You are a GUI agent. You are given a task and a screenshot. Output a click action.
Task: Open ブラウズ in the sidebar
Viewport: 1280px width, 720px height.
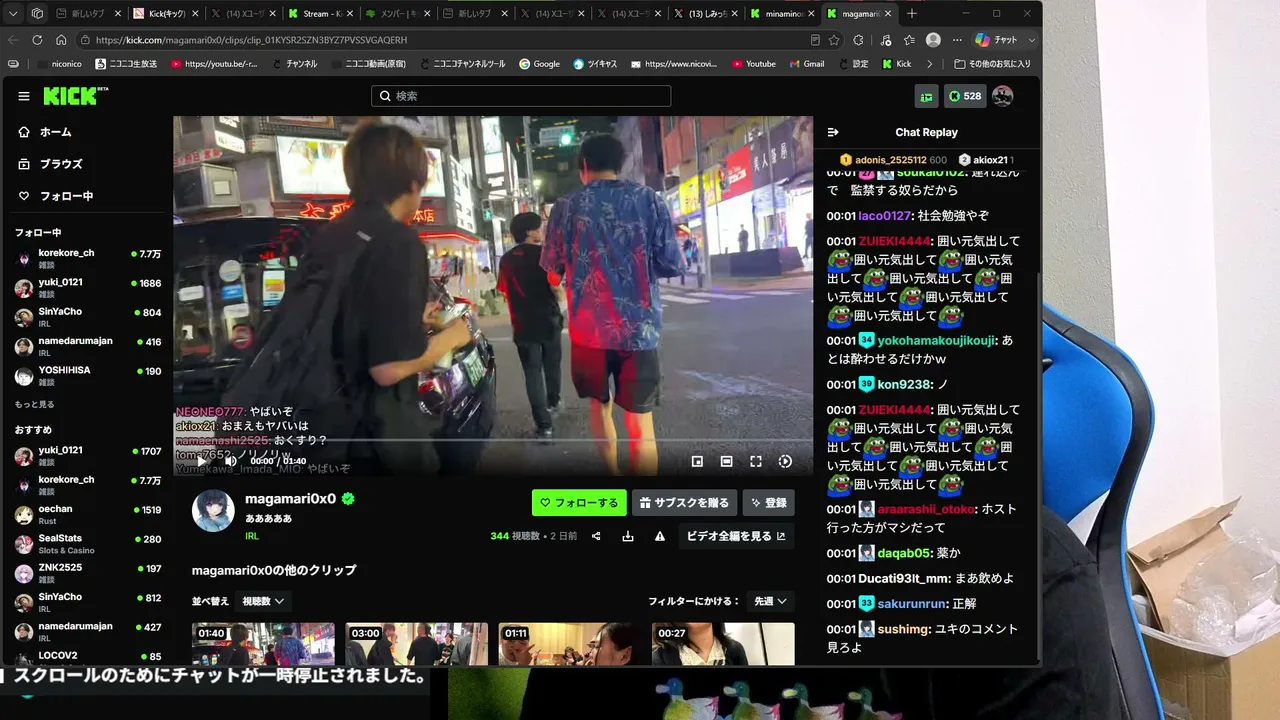click(50, 164)
